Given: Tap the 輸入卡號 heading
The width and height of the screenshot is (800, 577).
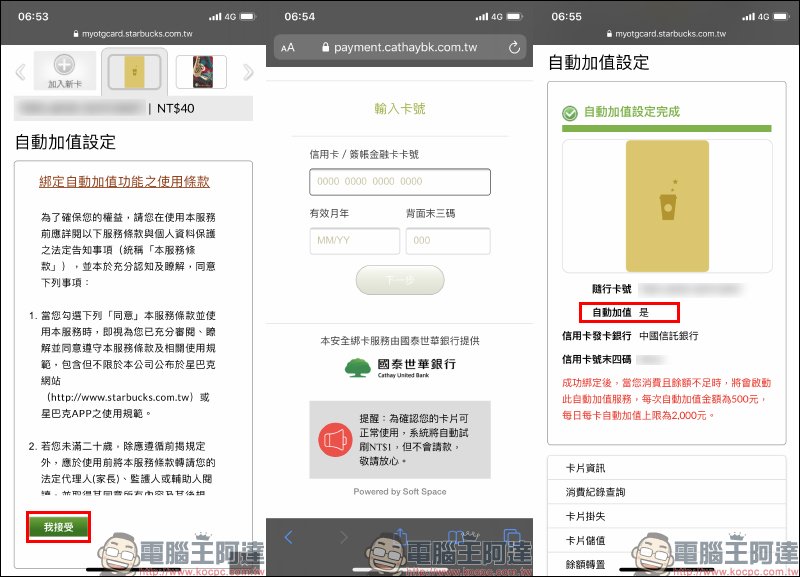Looking at the screenshot, I should tap(400, 108).
